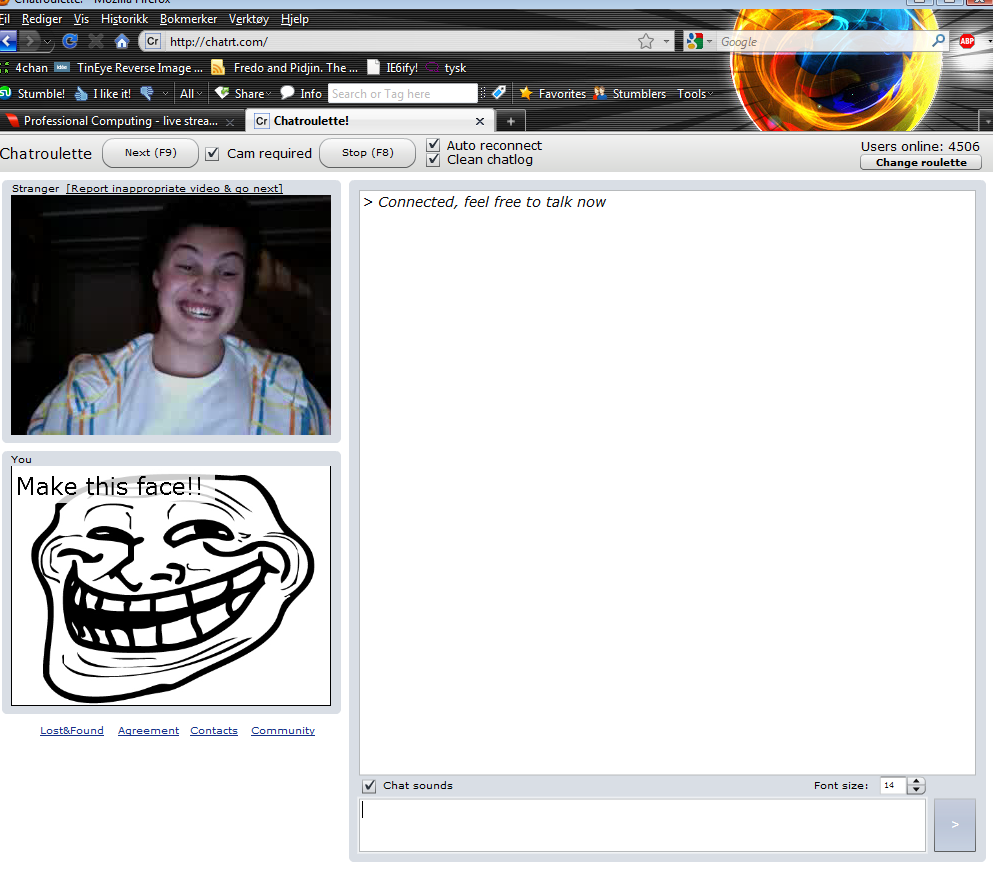Open the Stumblers icon

629,94
